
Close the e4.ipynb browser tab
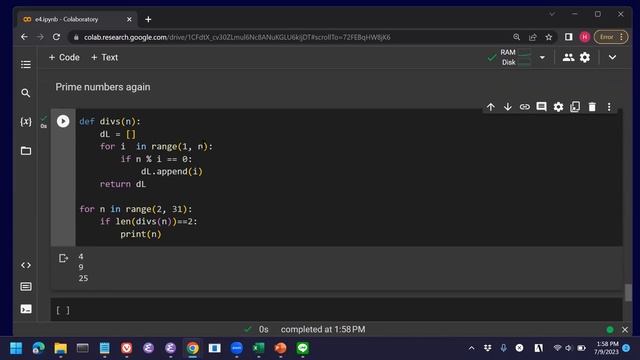click(x=129, y=19)
